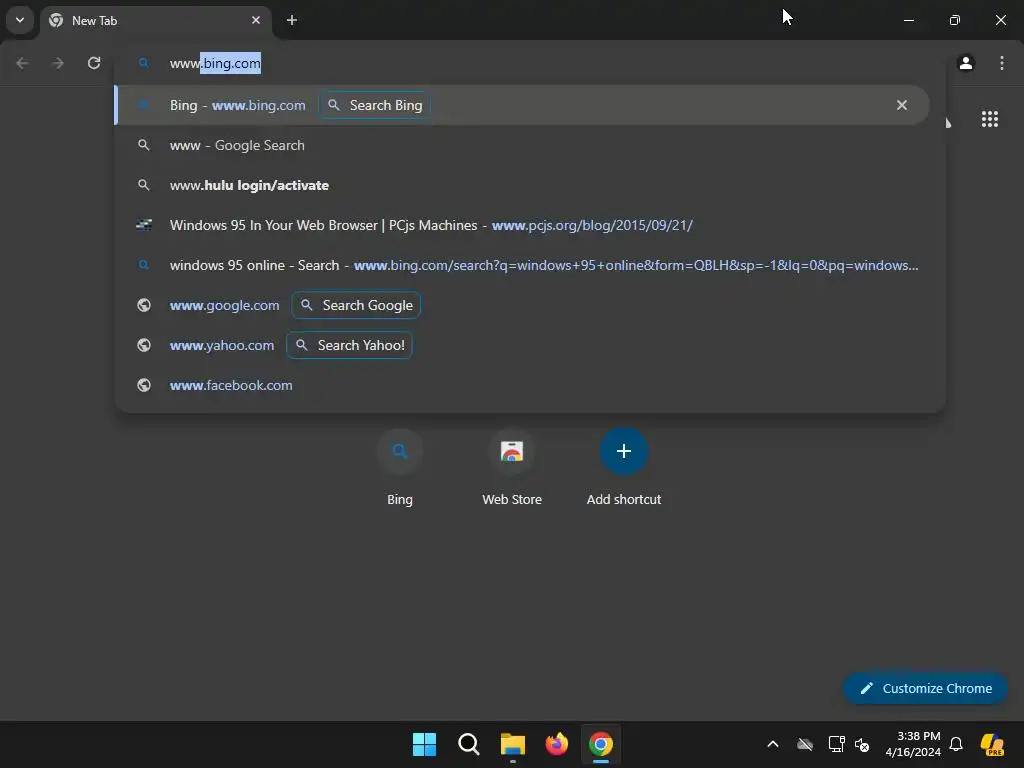1024x768 pixels.
Task: Click Customize Chrome button
Action: (925, 688)
